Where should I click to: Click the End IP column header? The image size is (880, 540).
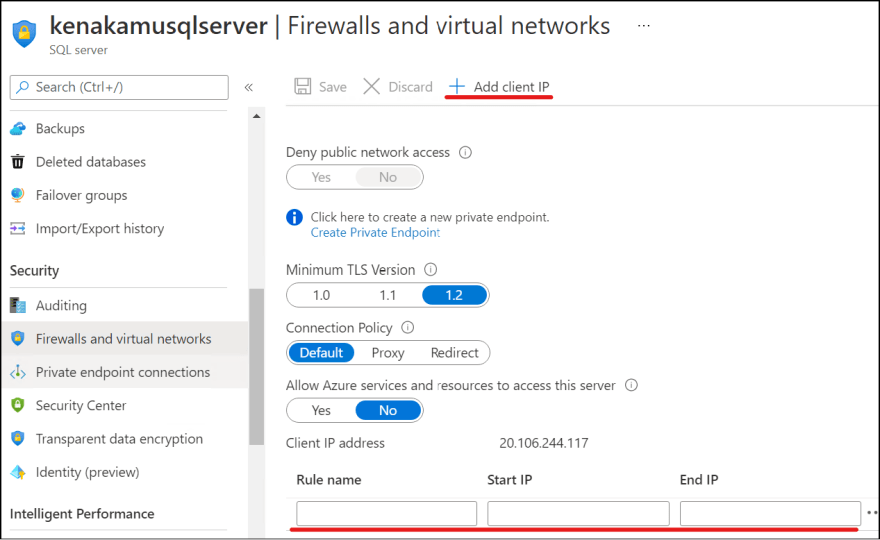[x=699, y=480]
